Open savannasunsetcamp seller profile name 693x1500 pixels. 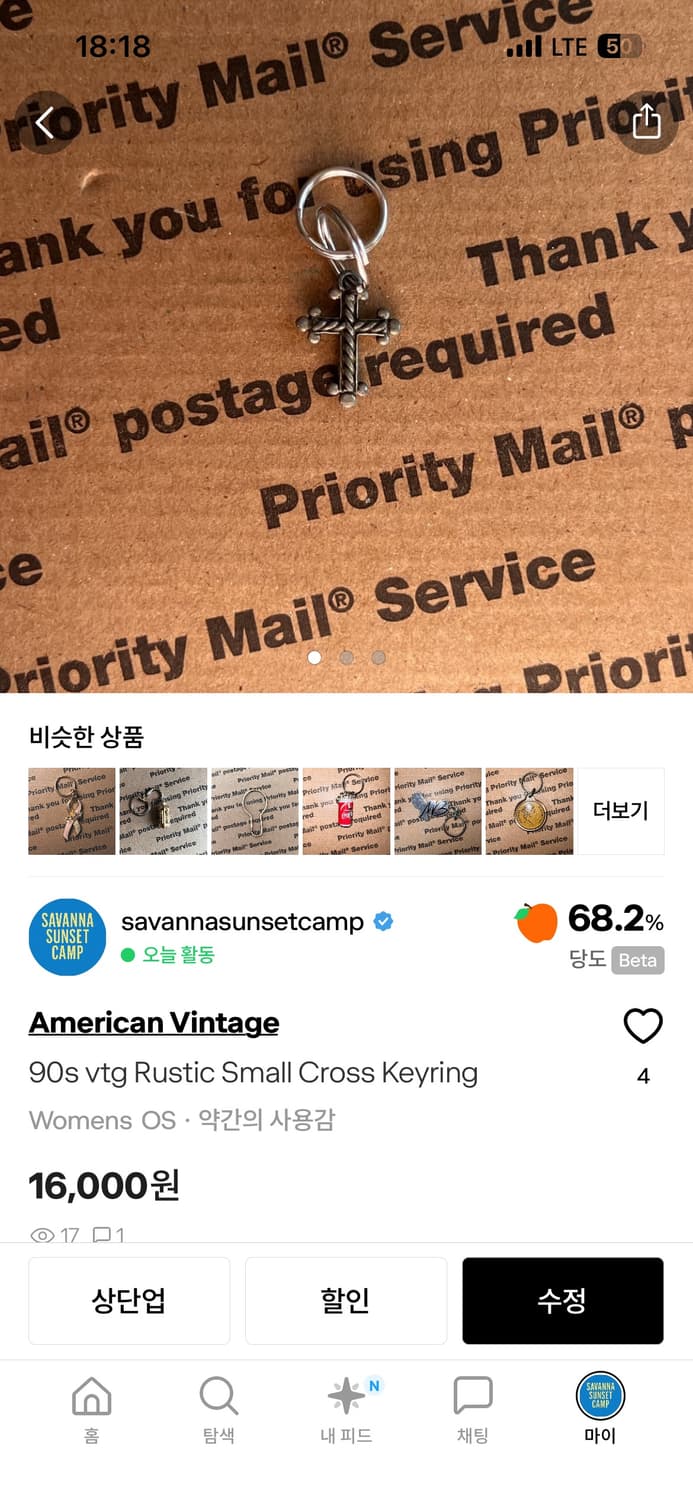242,921
